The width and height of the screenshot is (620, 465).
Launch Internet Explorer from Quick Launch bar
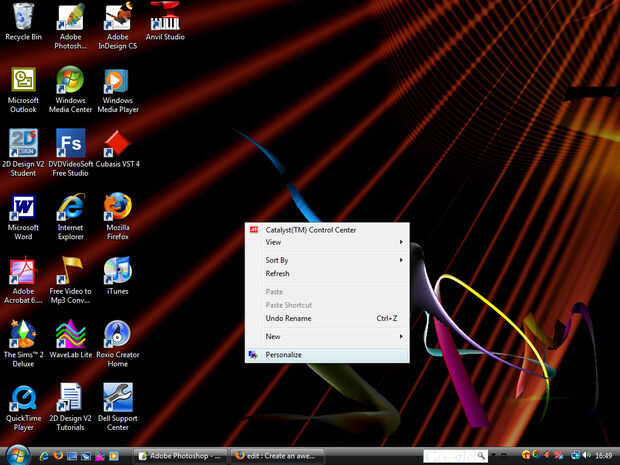click(44, 456)
